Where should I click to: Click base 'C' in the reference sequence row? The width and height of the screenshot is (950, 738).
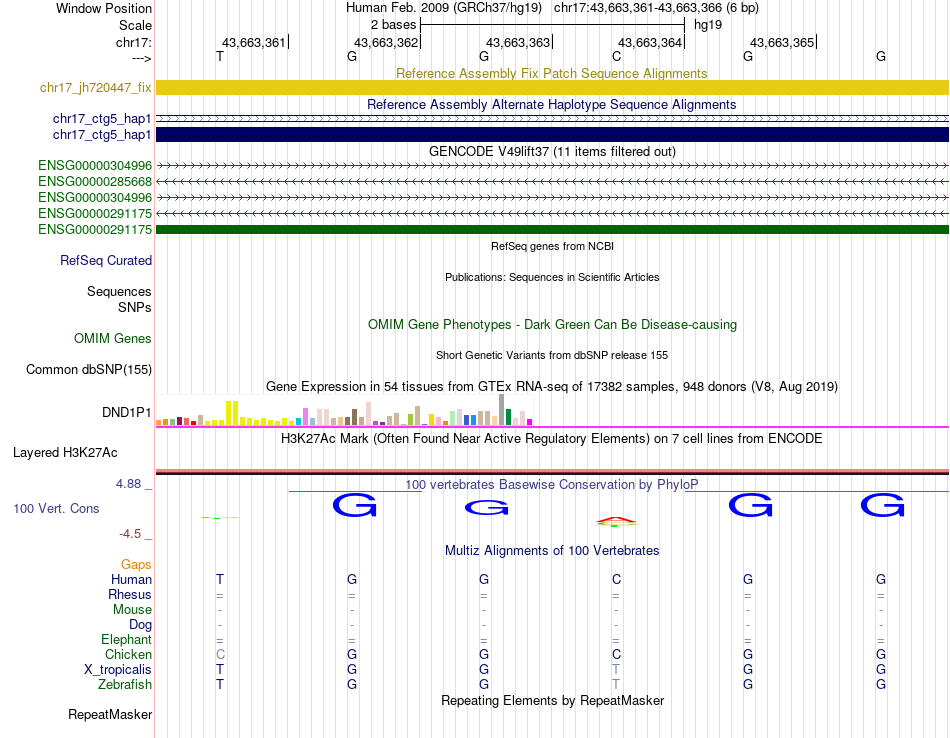[616, 56]
